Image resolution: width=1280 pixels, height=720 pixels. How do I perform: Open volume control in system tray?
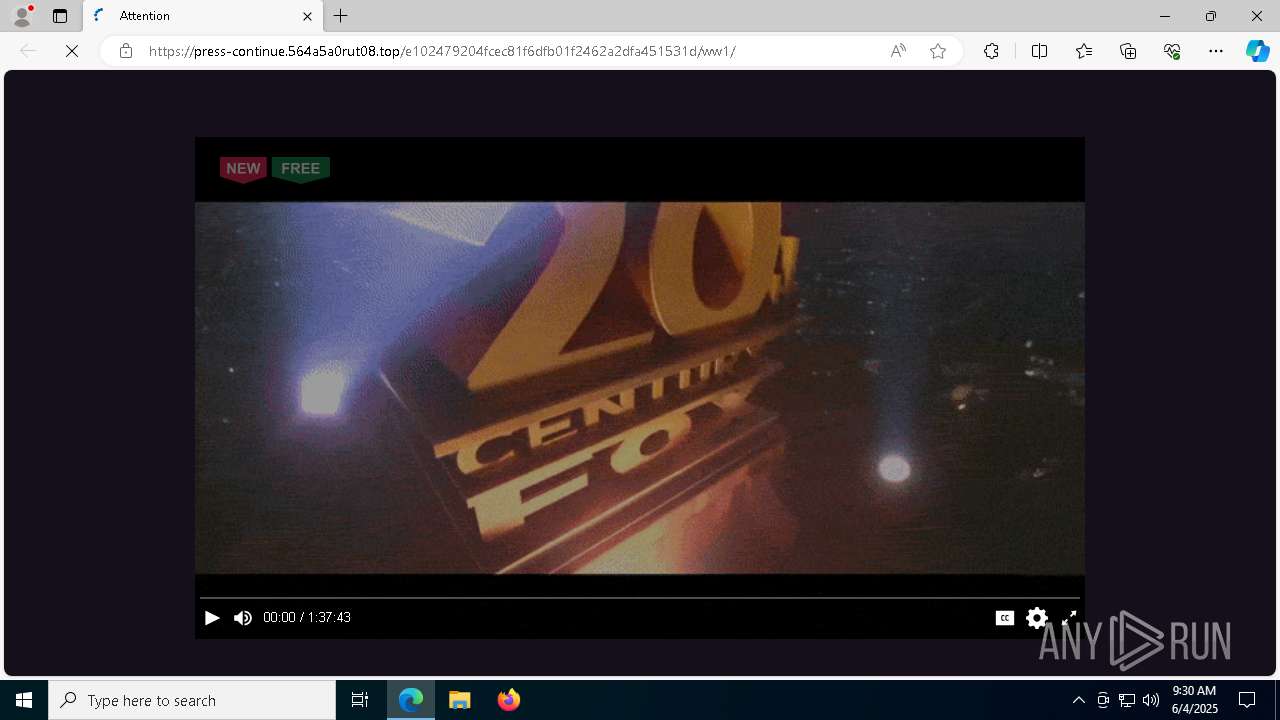(1151, 700)
